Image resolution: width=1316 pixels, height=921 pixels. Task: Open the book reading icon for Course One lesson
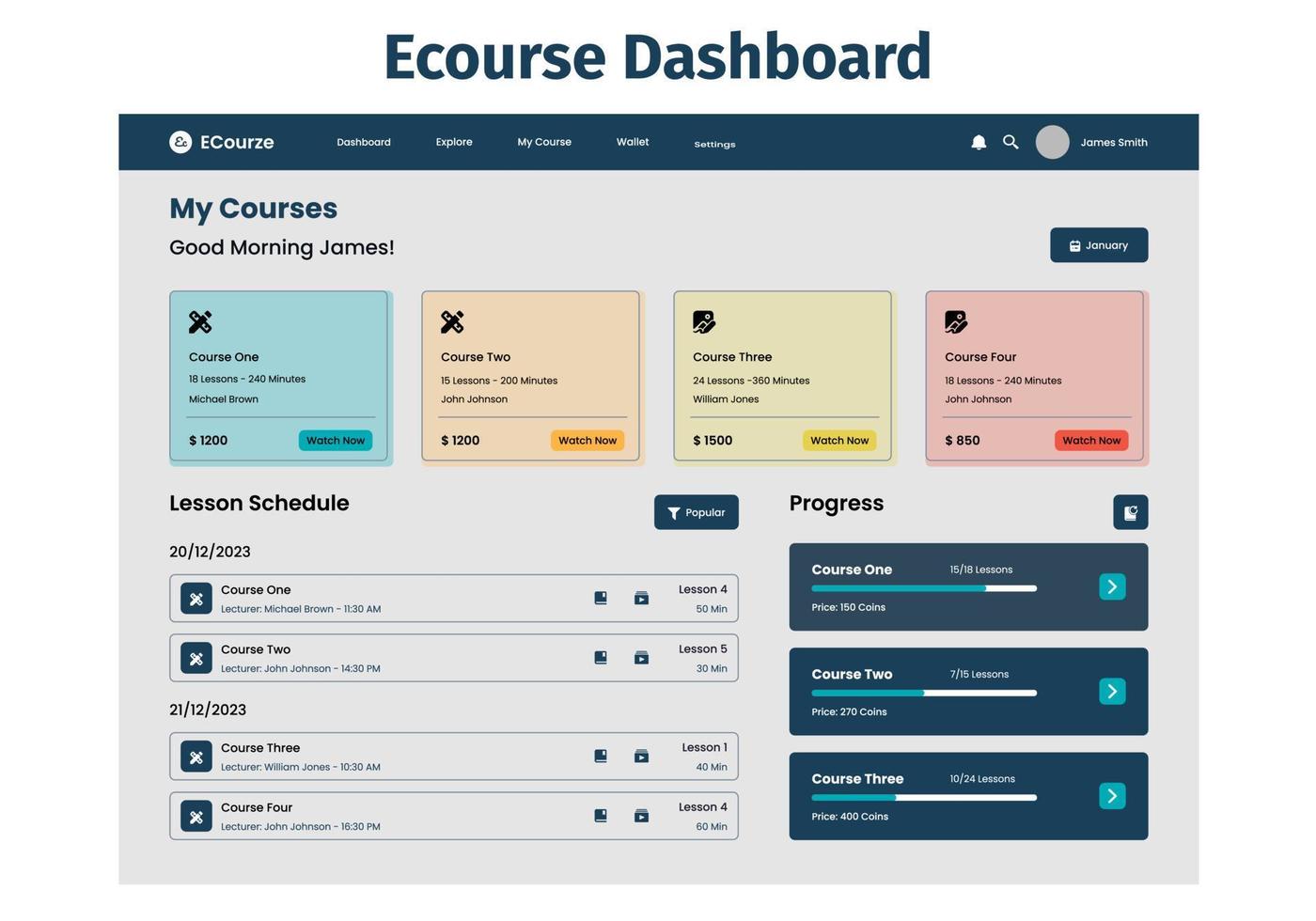(600, 597)
